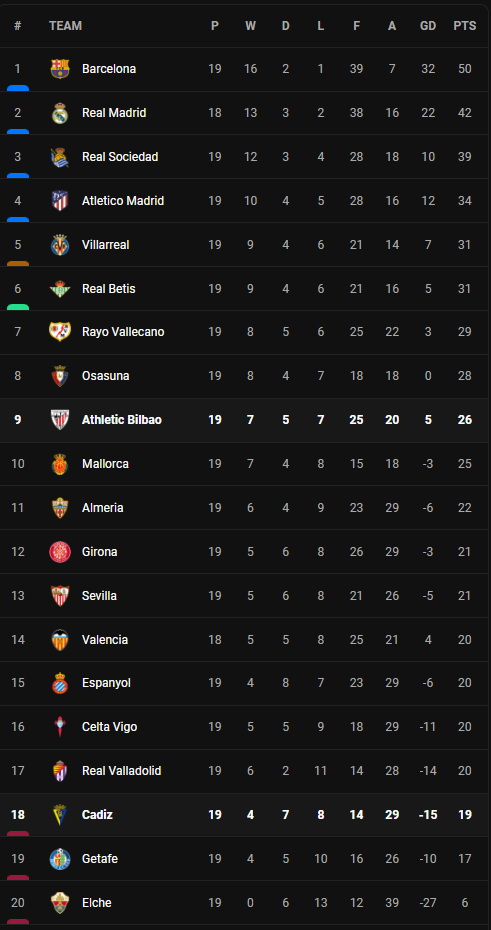The image size is (491, 930).
Task: Open the Celta Vigo team link
Action: coord(109,727)
